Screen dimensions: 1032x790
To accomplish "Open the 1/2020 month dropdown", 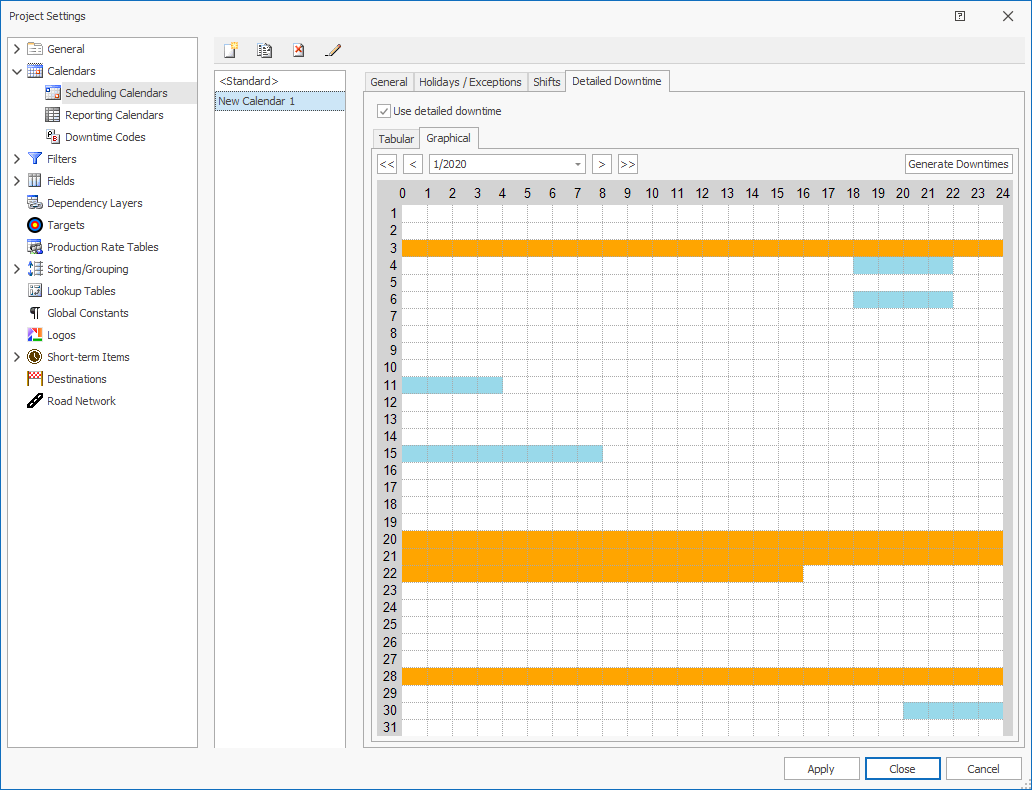I will [578, 164].
